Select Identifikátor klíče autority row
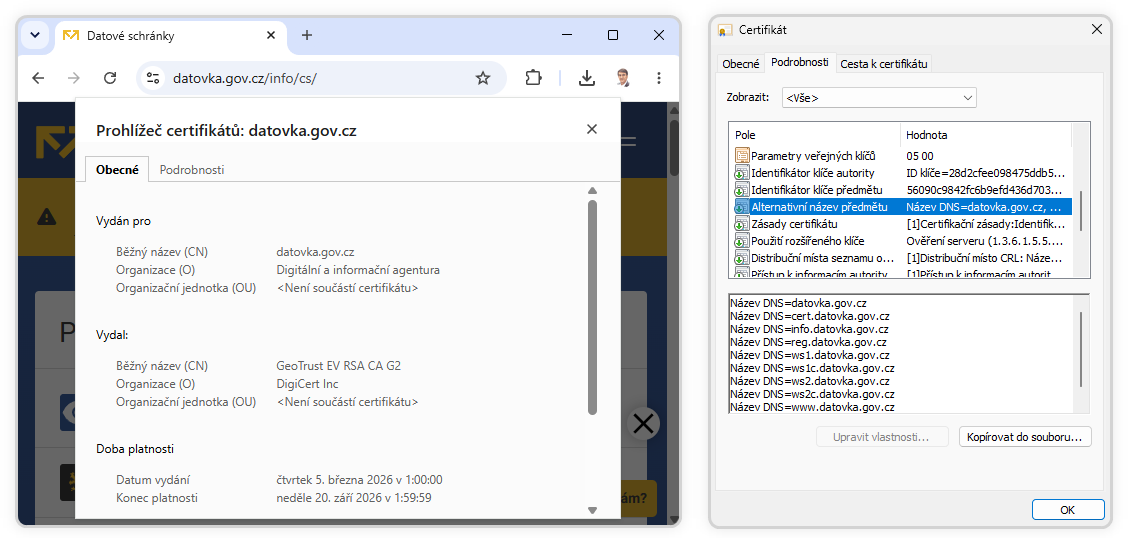Screen dimensions: 1128x538 click(x=901, y=173)
